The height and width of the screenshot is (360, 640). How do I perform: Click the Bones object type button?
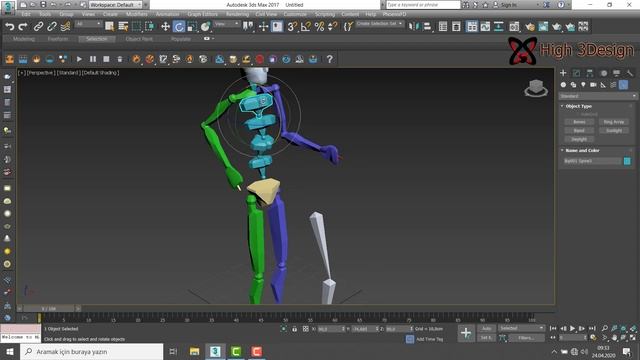(579, 122)
